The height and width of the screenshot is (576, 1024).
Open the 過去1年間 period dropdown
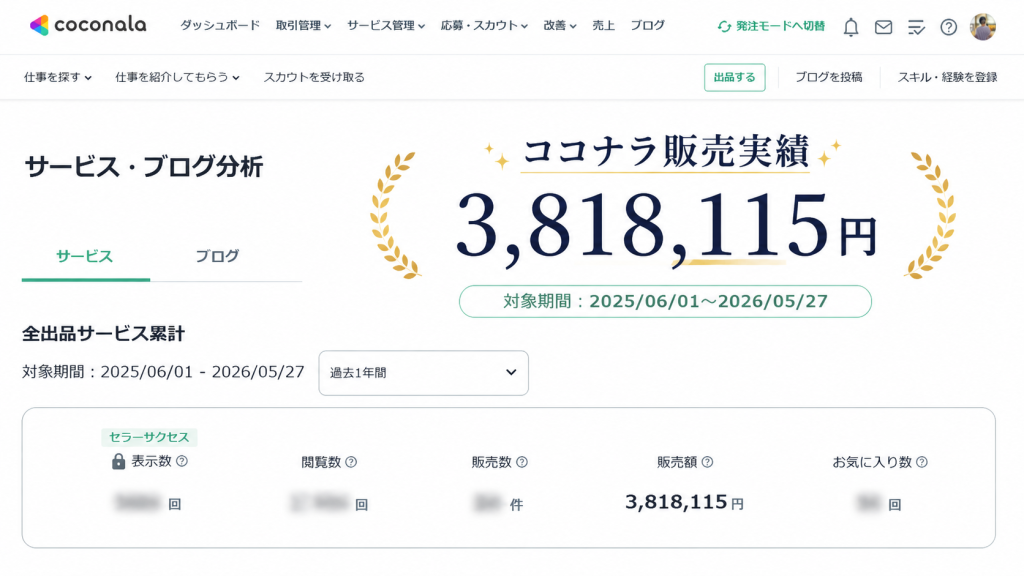coord(423,373)
